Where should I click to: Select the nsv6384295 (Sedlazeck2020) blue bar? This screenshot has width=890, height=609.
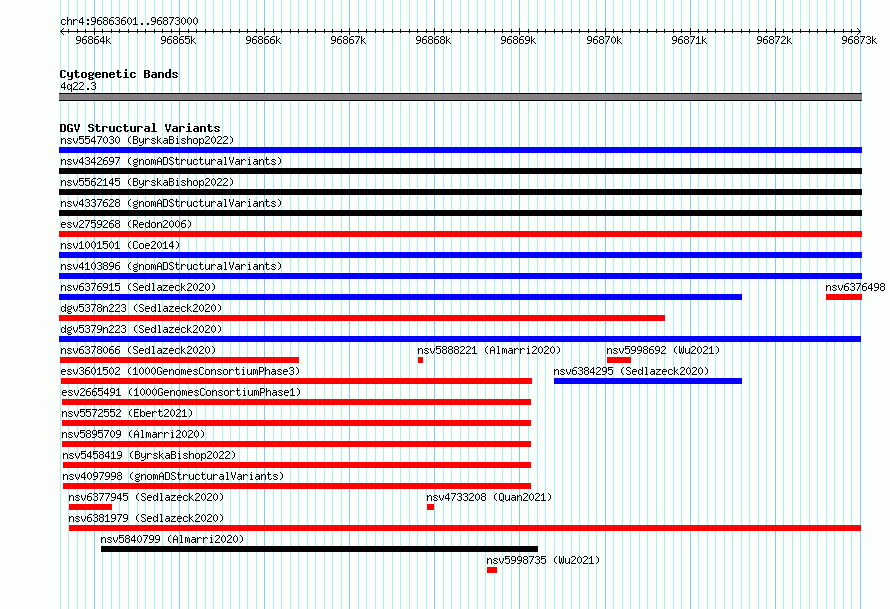[648, 381]
